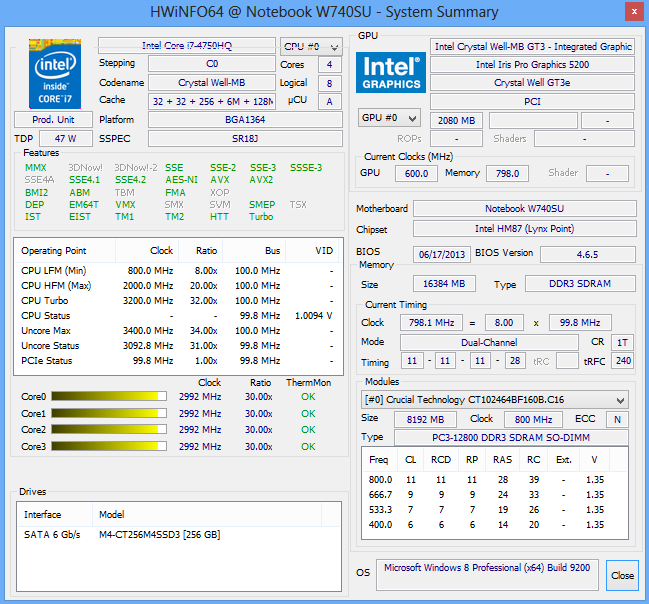The height and width of the screenshot is (604, 649).
Task: Open the GPU #0 selector dropdown
Action: coord(389,118)
